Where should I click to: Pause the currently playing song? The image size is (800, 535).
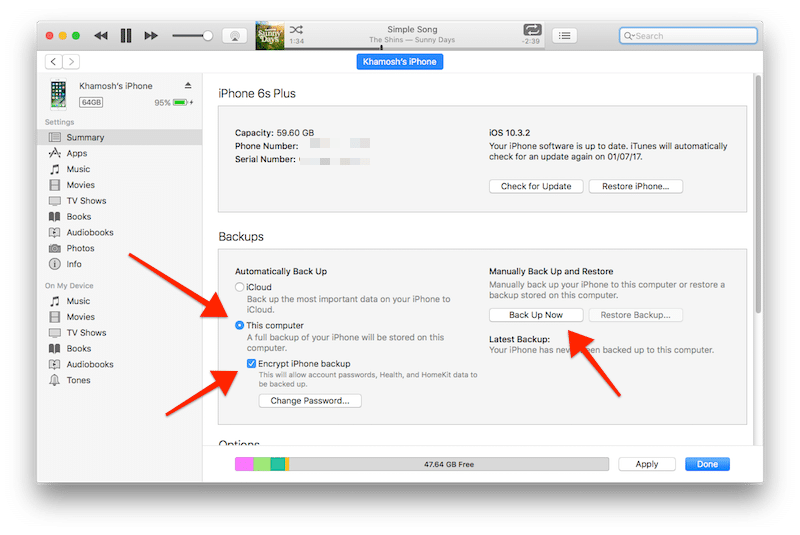tap(126, 36)
